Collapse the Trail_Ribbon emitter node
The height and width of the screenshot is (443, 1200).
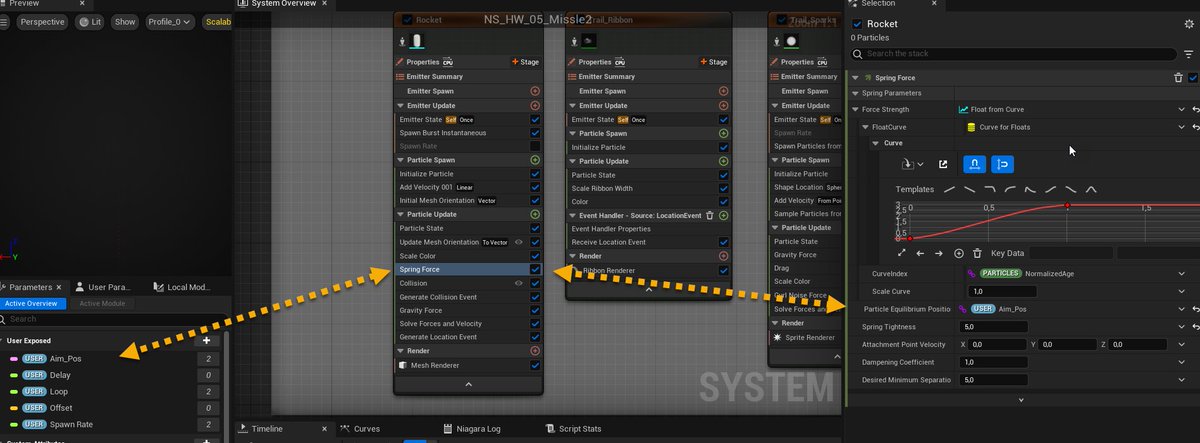pos(649,290)
